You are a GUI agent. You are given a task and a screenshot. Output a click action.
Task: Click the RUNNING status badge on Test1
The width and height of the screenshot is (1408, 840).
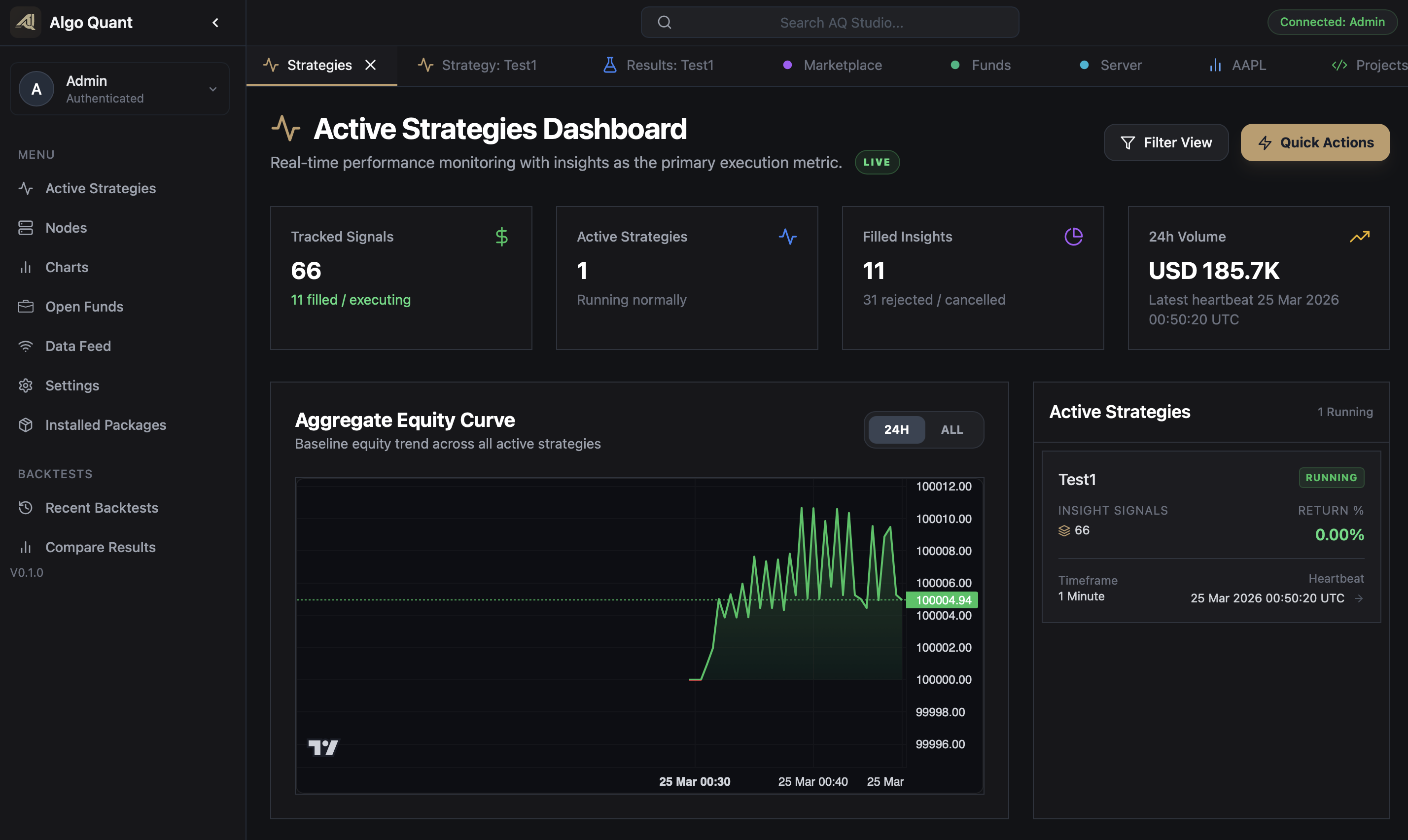click(x=1331, y=478)
